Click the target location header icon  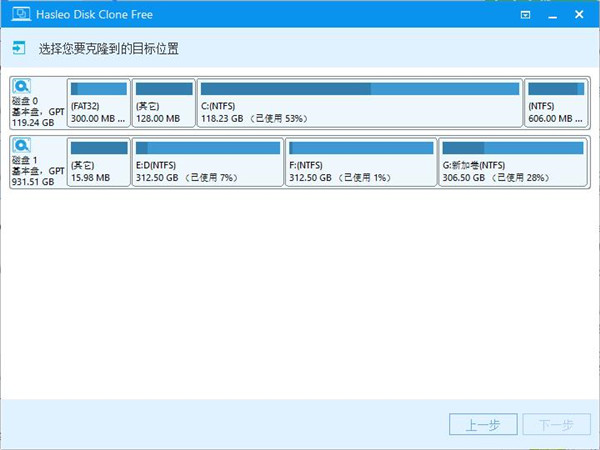(x=20, y=47)
